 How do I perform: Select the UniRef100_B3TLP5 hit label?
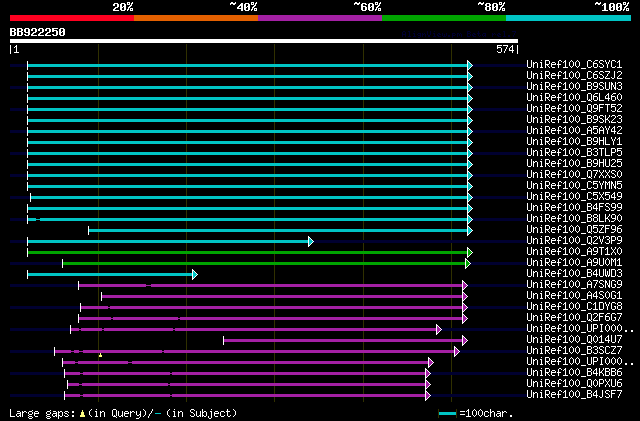[x=574, y=152]
